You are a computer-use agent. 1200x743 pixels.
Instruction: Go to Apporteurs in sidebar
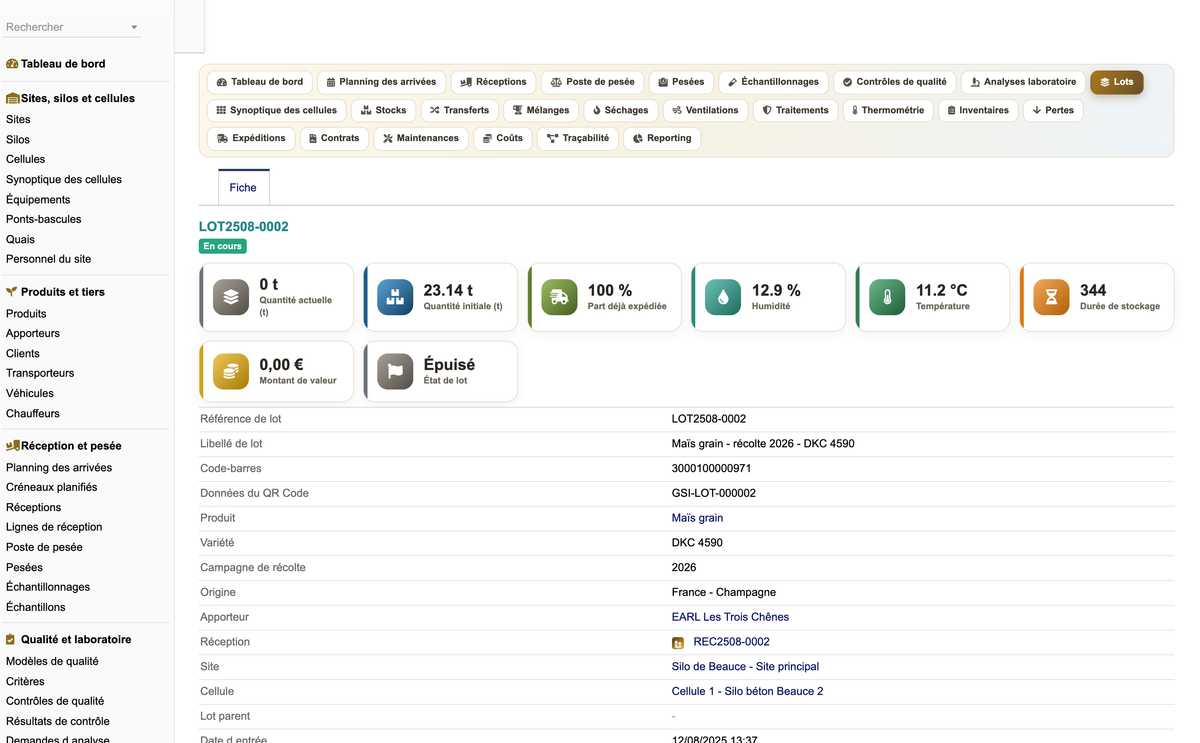(33, 334)
